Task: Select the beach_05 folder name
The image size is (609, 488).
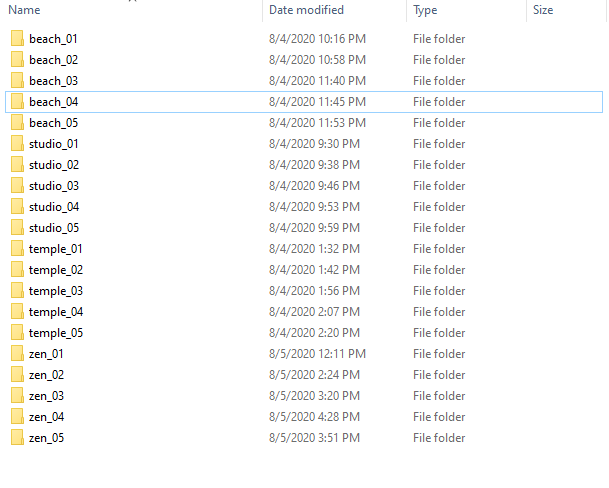Action: click(54, 123)
